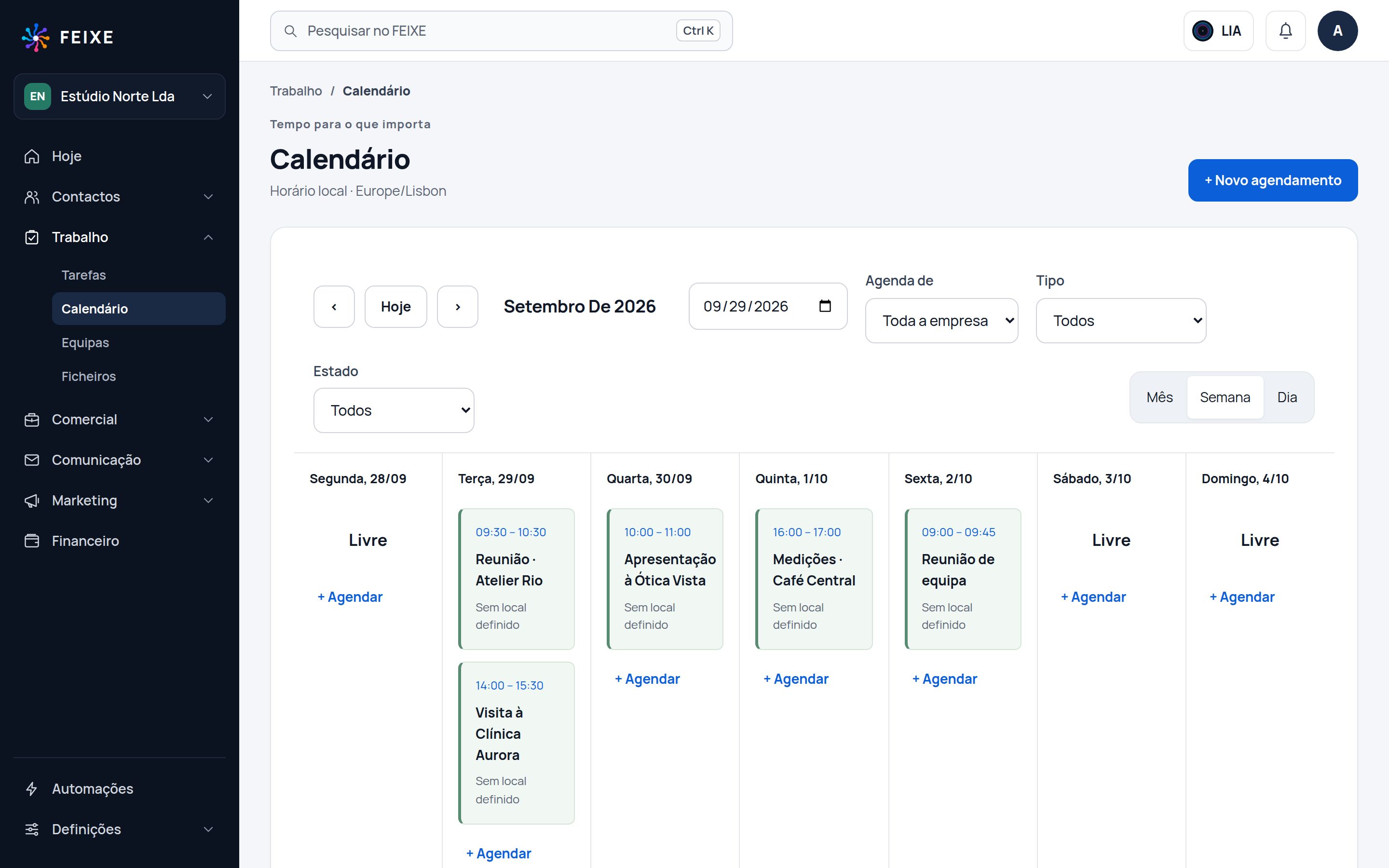This screenshot has width=1389, height=868.
Task: Click Agendar under Segunda, 28/09
Action: tap(350, 597)
